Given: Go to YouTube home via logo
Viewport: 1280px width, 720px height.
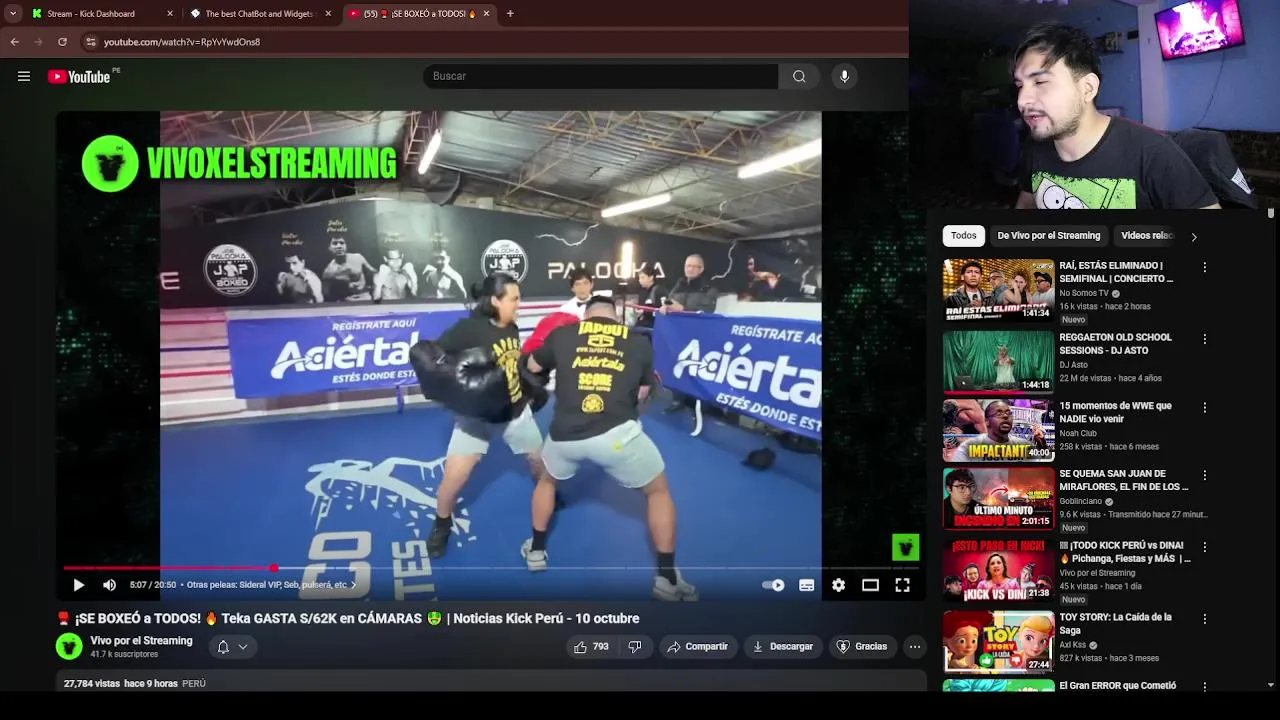Looking at the screenshot, I should pos(79,76).
